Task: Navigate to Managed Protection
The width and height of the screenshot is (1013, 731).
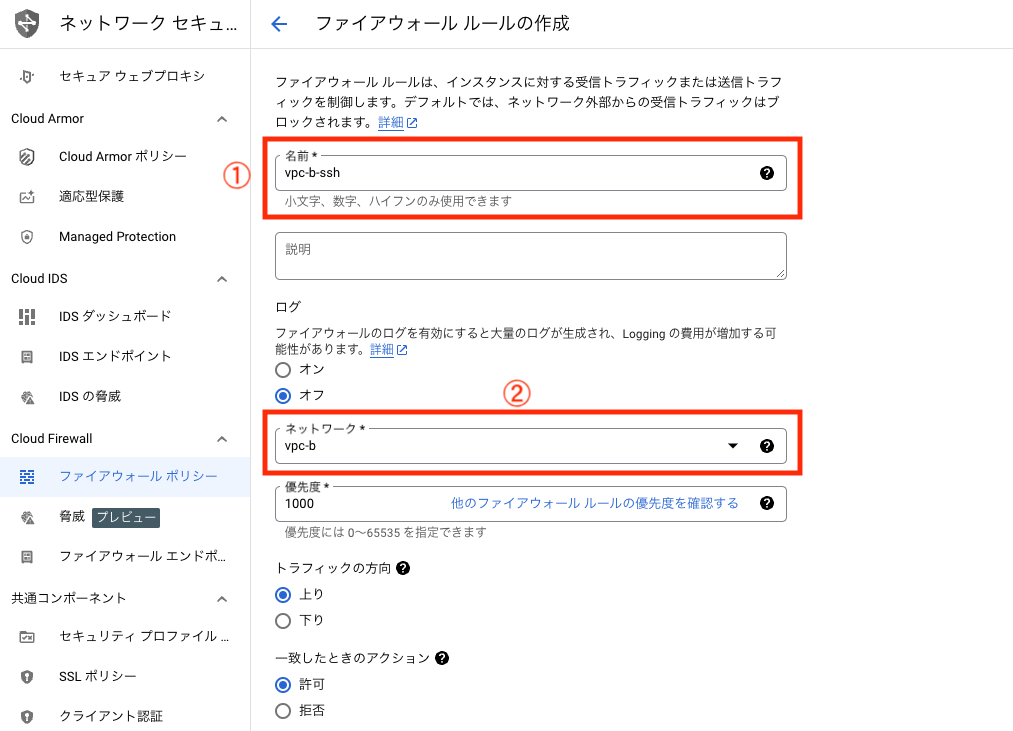Action: (118, 237)
